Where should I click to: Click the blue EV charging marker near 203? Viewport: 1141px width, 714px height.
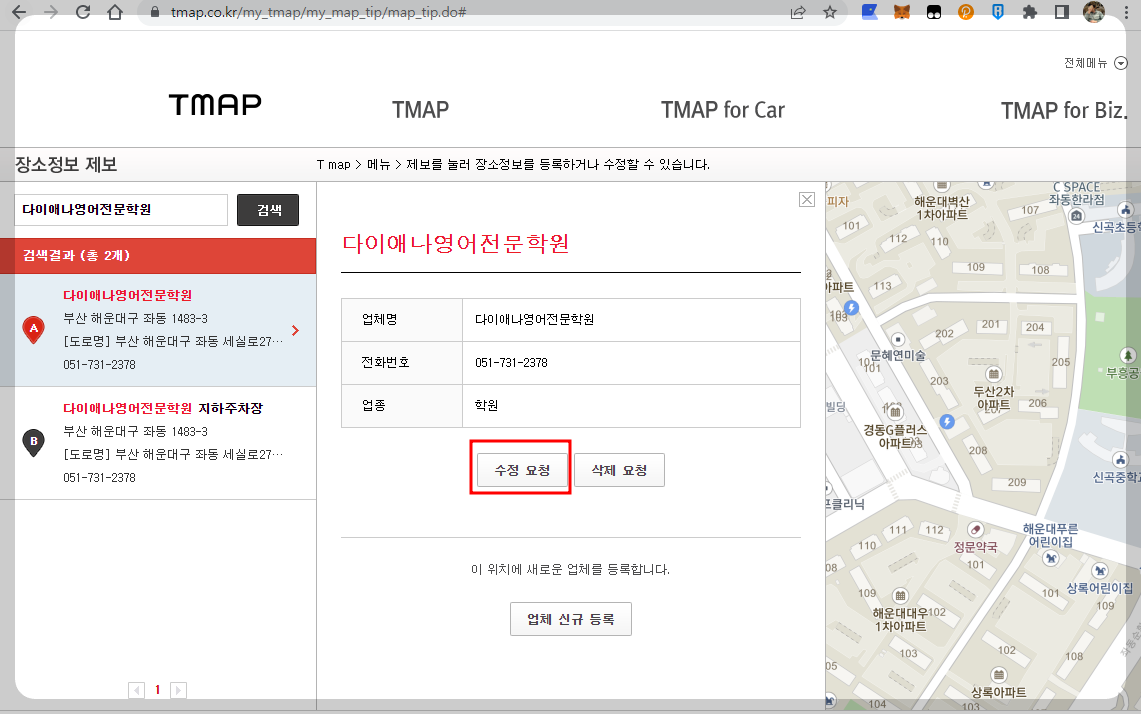(x=947, y=421)
